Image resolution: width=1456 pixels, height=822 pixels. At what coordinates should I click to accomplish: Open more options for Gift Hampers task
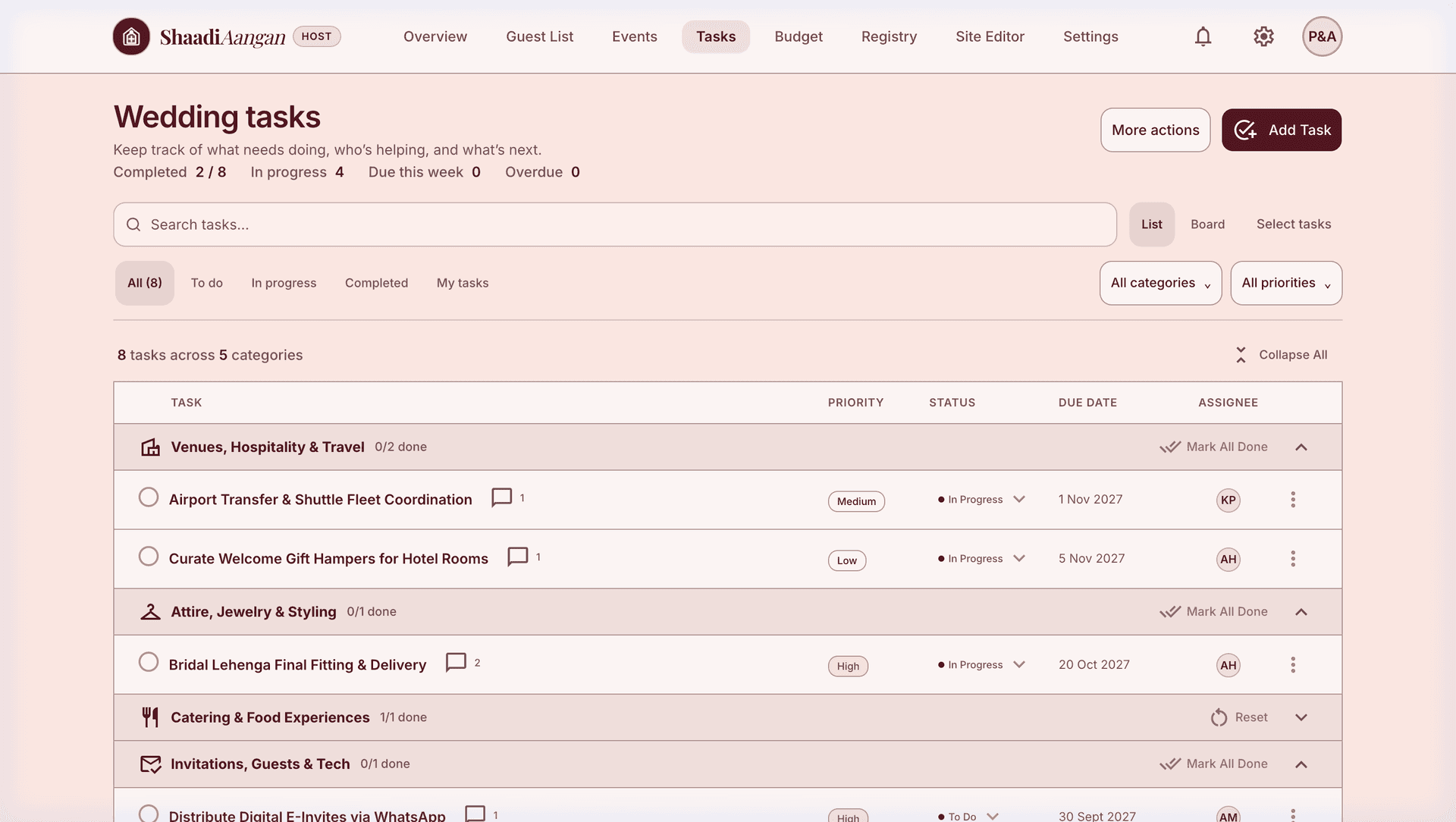(x=1293, y=559)
